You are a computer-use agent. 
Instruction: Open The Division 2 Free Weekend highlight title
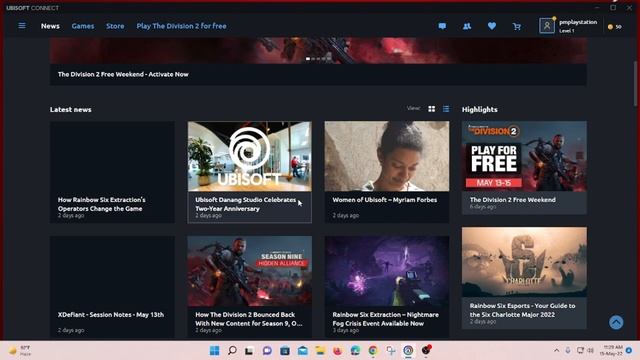point(513,200)
